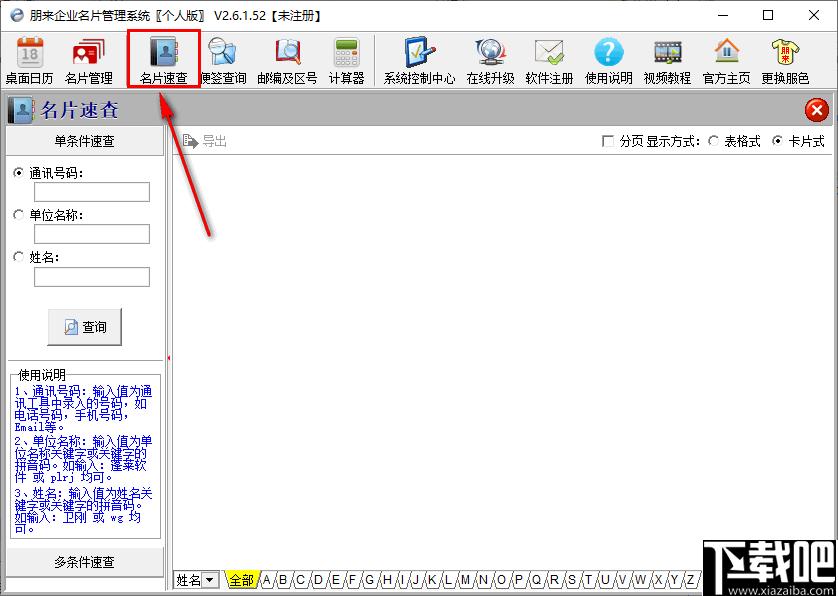
Task: Open the 姓名 index dropdown at bottom
Action: (211, 579)
